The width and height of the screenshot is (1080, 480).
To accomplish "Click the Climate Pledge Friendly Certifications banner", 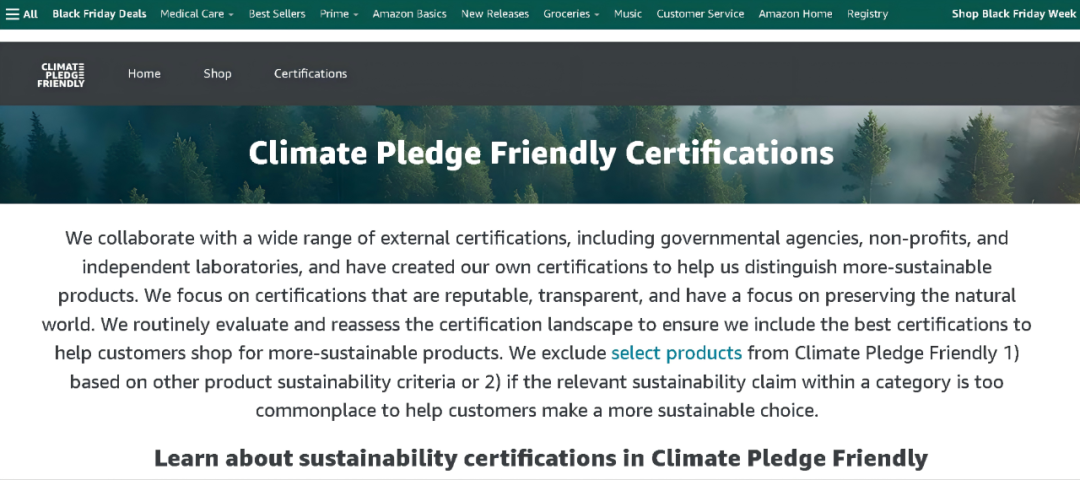I will (540, 154).
